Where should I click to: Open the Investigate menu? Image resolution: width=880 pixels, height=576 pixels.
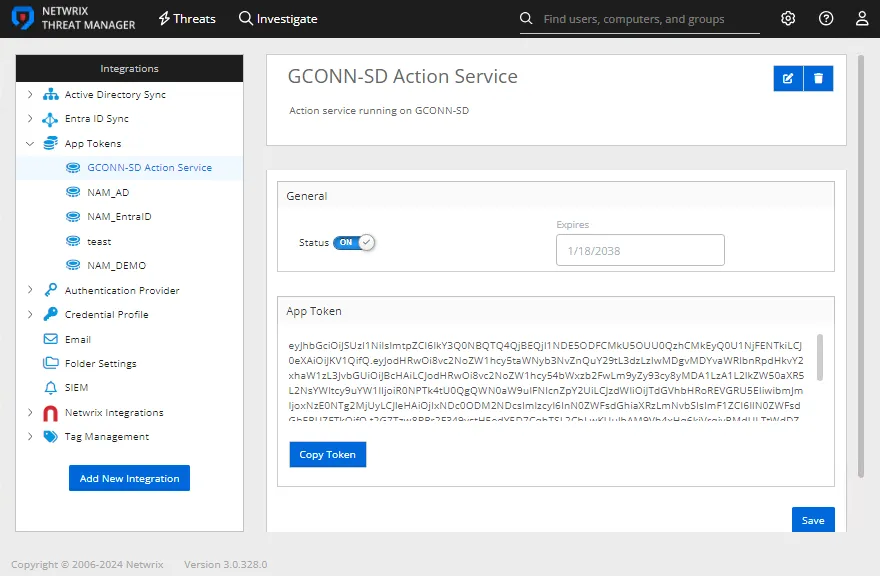[278, 19]
